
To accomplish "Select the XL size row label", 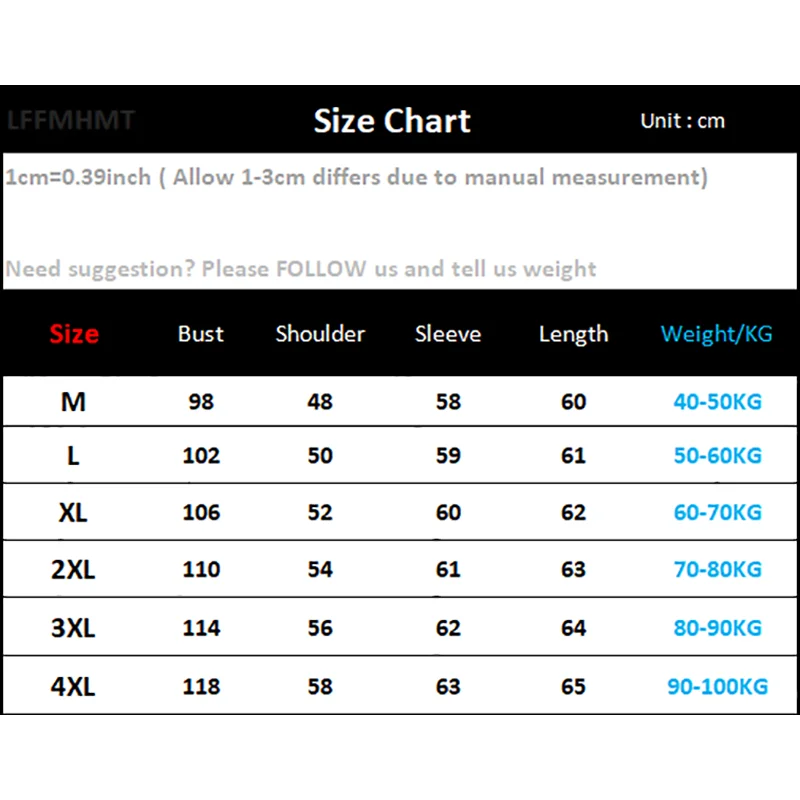I will pyautogui.click(x=74, y=513).
